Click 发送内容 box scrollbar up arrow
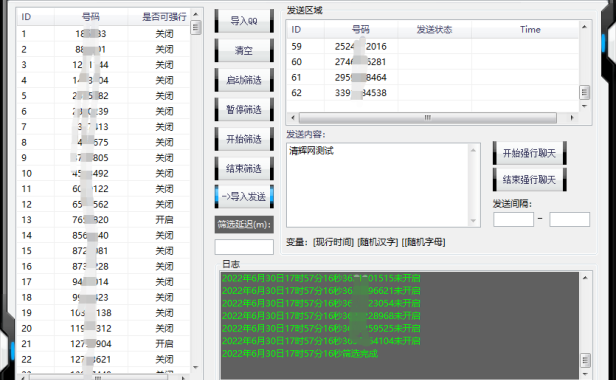 coord(473,151)
